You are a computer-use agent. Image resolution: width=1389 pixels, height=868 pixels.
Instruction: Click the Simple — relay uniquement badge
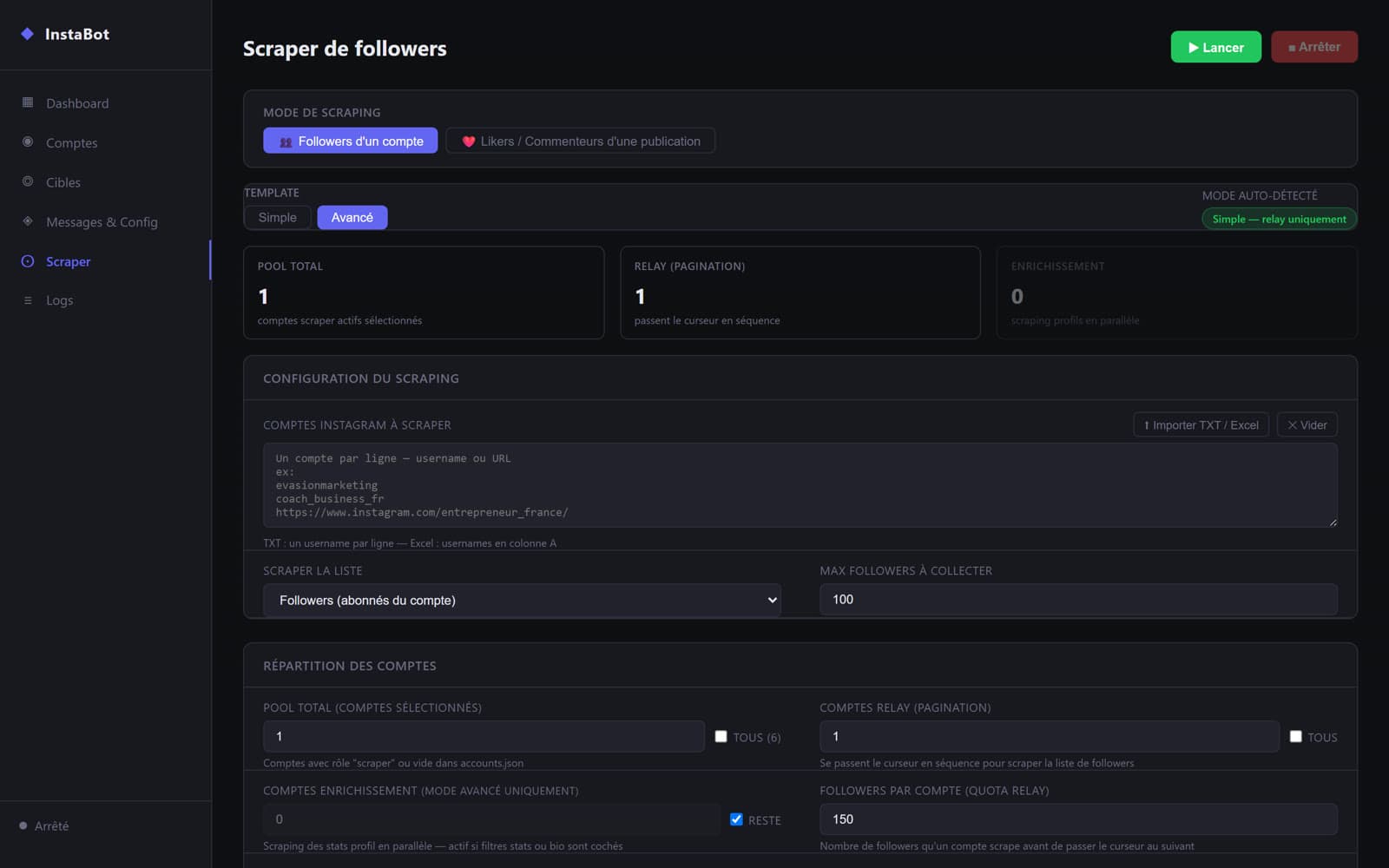pyautogui.click(x=1279, y=219)
